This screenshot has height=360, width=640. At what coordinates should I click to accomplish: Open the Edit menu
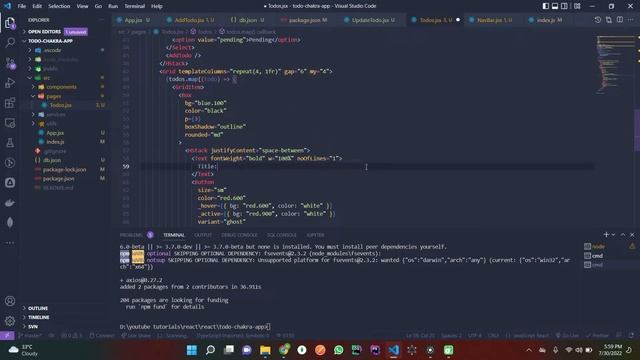[37, 6]
